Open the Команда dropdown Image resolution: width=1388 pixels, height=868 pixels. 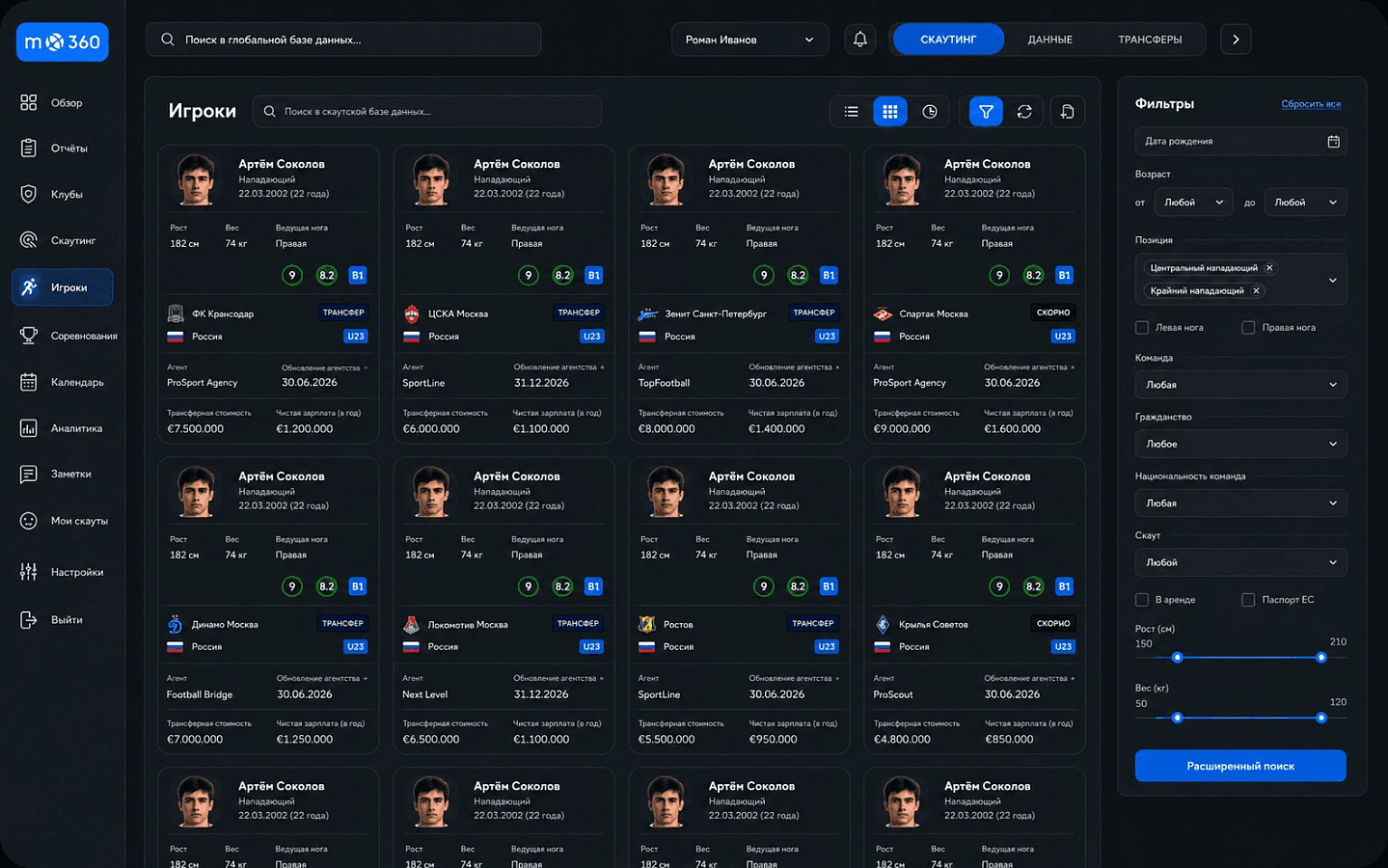point(1240,385)
